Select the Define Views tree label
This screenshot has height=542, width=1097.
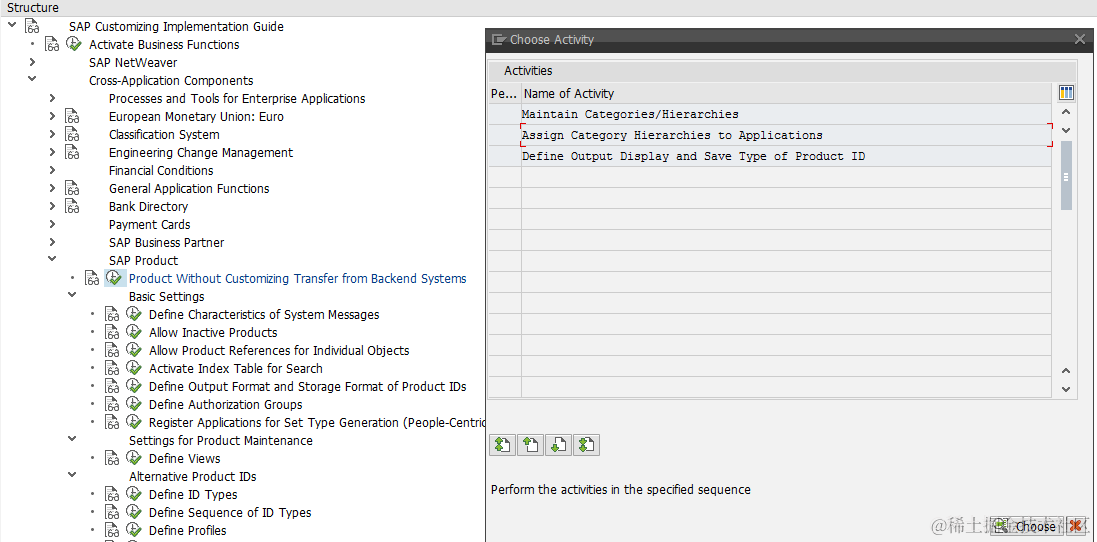click(x=185, y=459)
